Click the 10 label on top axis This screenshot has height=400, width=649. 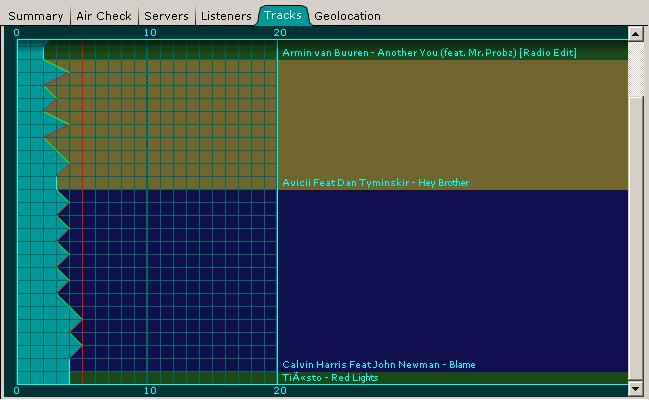(x=150, y=33)
